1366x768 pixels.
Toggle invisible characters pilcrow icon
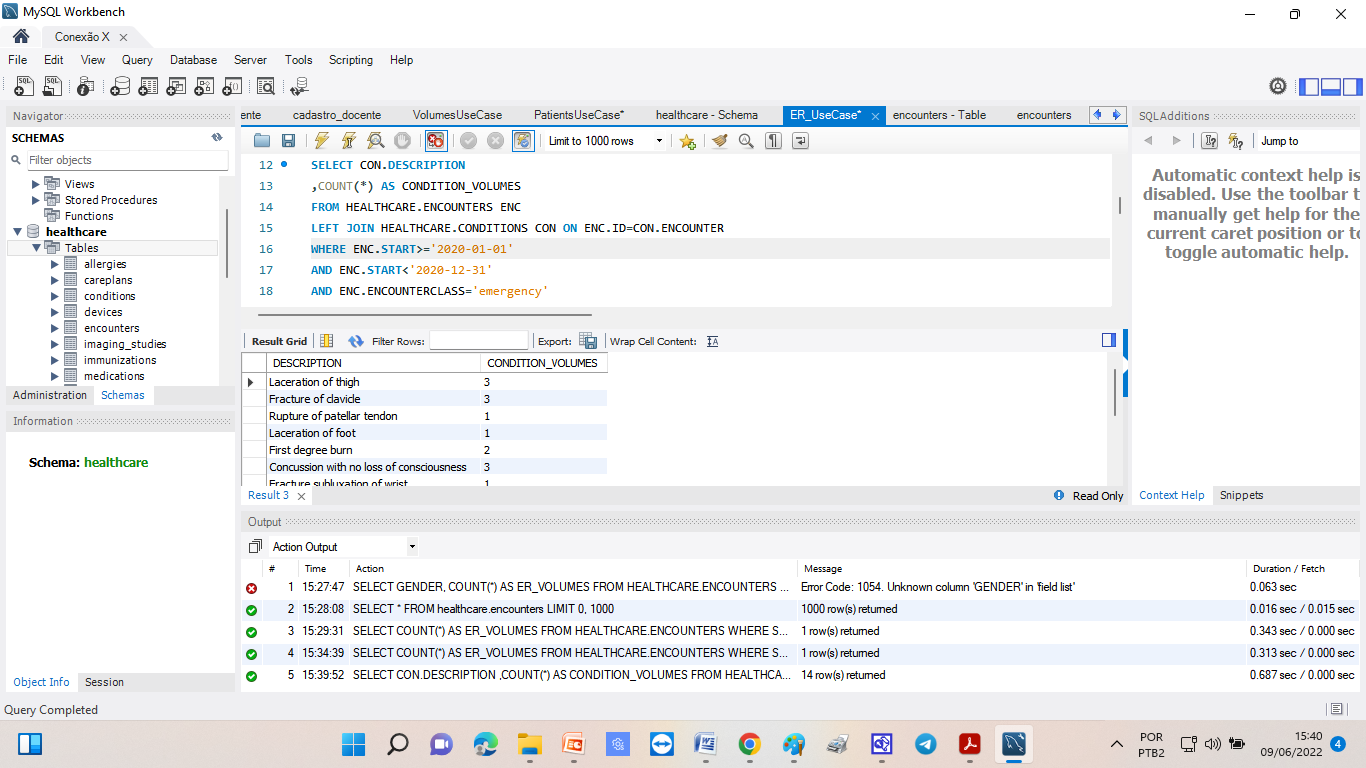pyautogui.click(x=773, y=141)
